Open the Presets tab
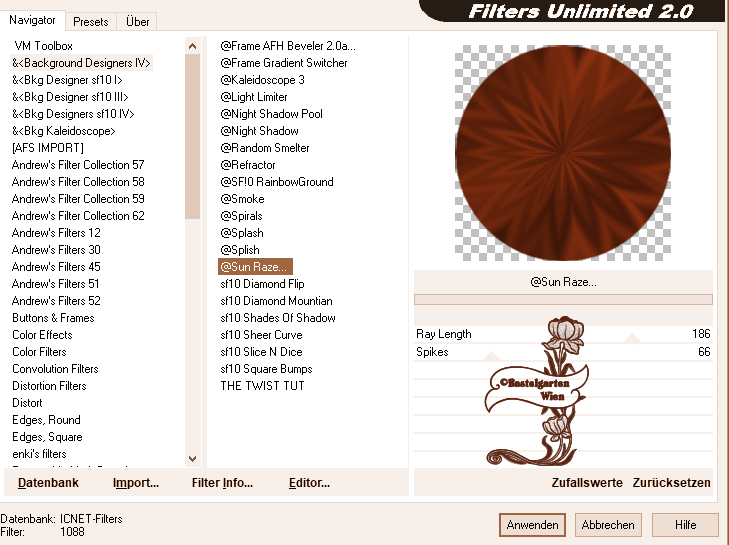The width and height of the screenshot is (729, 545). point(91,21)
